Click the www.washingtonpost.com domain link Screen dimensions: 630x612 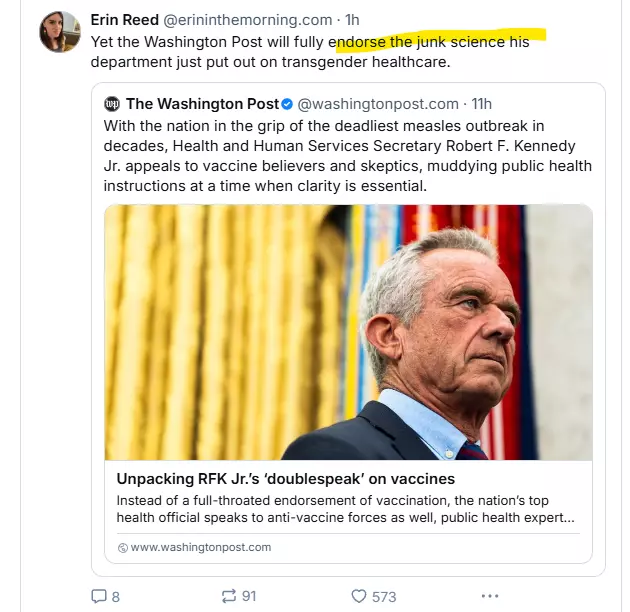coord(200,548)
